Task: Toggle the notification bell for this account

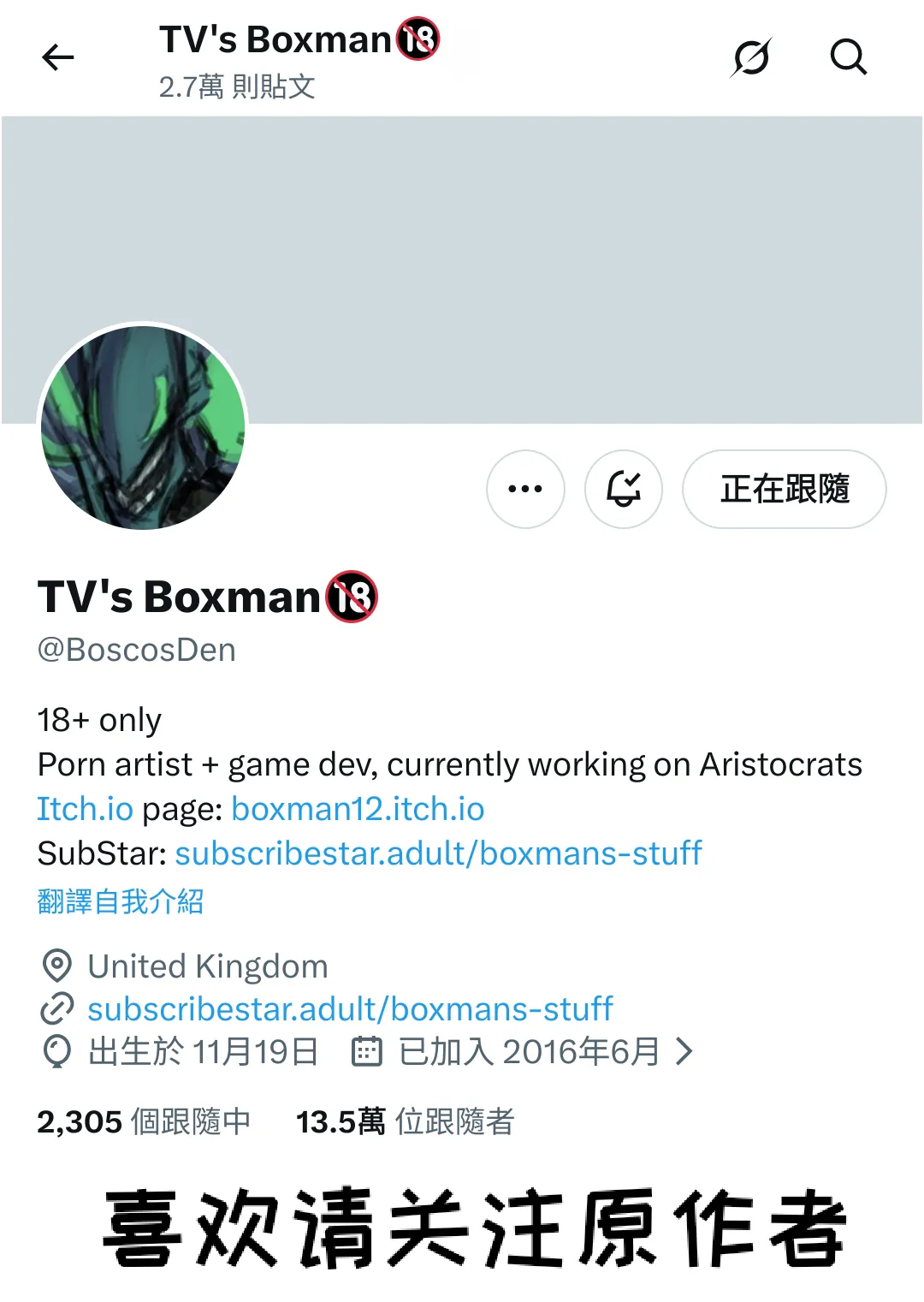Action: [624, 489]
